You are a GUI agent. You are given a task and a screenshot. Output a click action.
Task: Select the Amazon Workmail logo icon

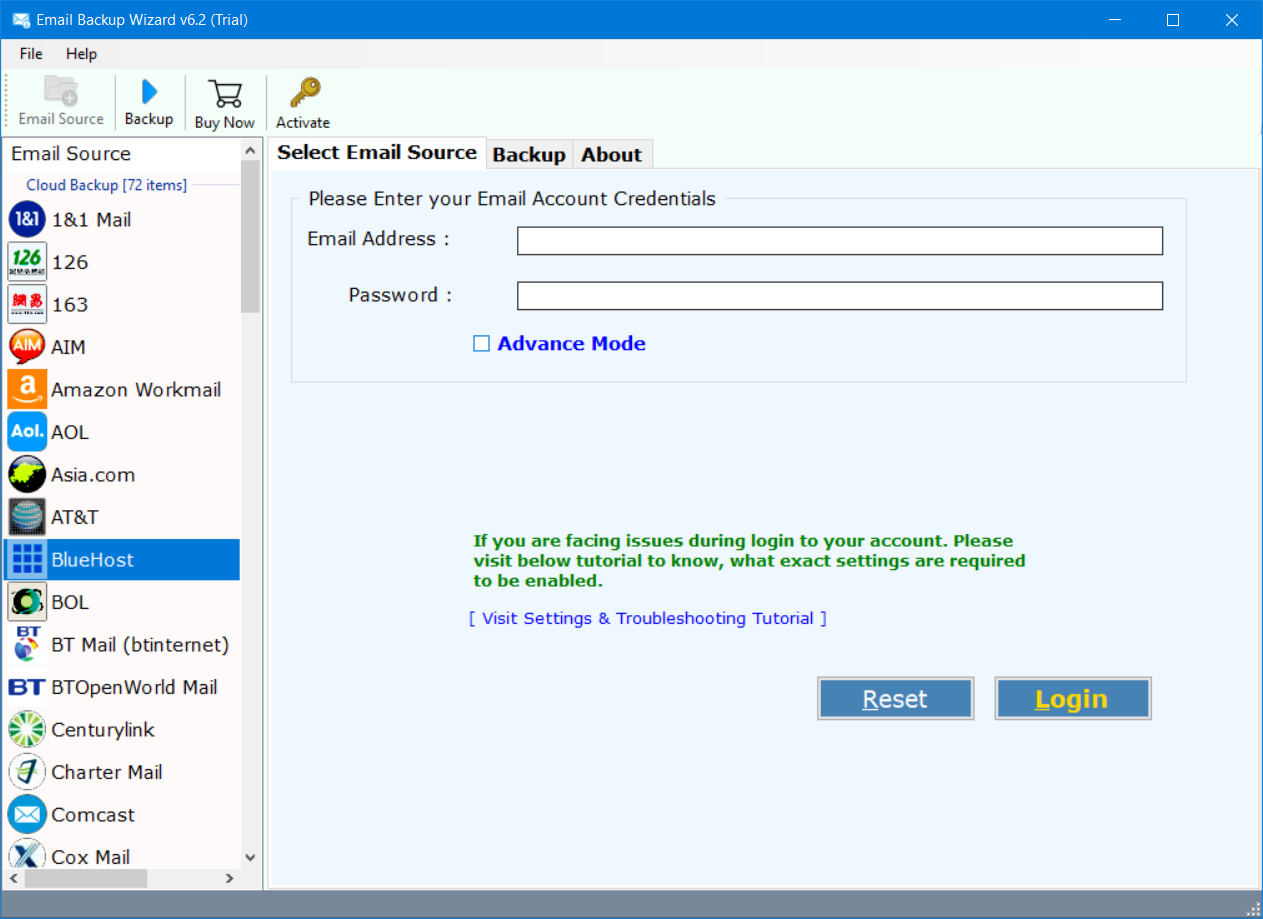(x=27, y=390)
